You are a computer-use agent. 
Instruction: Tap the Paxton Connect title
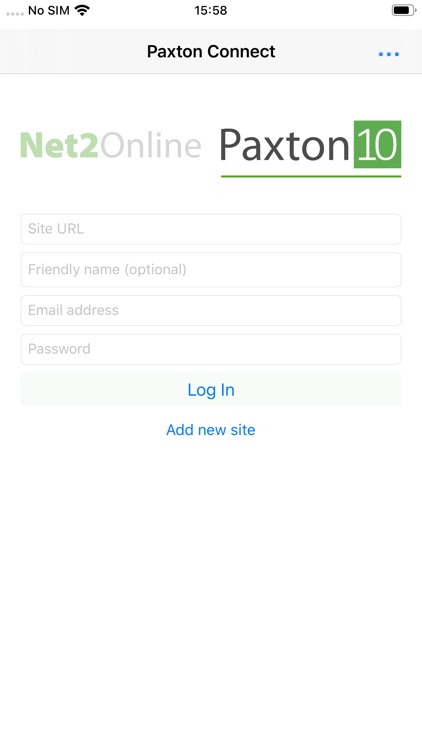(211, 52)
